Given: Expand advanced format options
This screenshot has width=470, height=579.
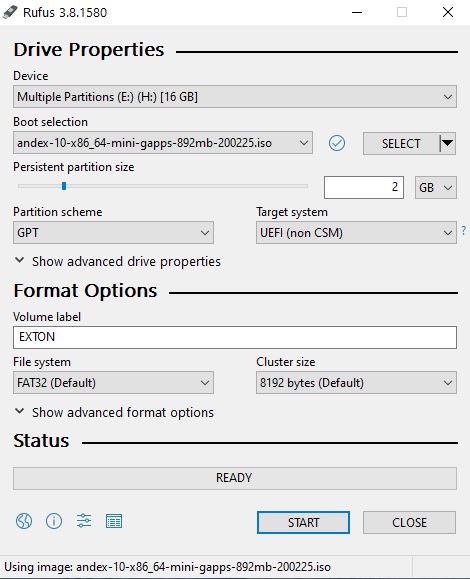Looking at the screenshot, I should tap(114, 412).
